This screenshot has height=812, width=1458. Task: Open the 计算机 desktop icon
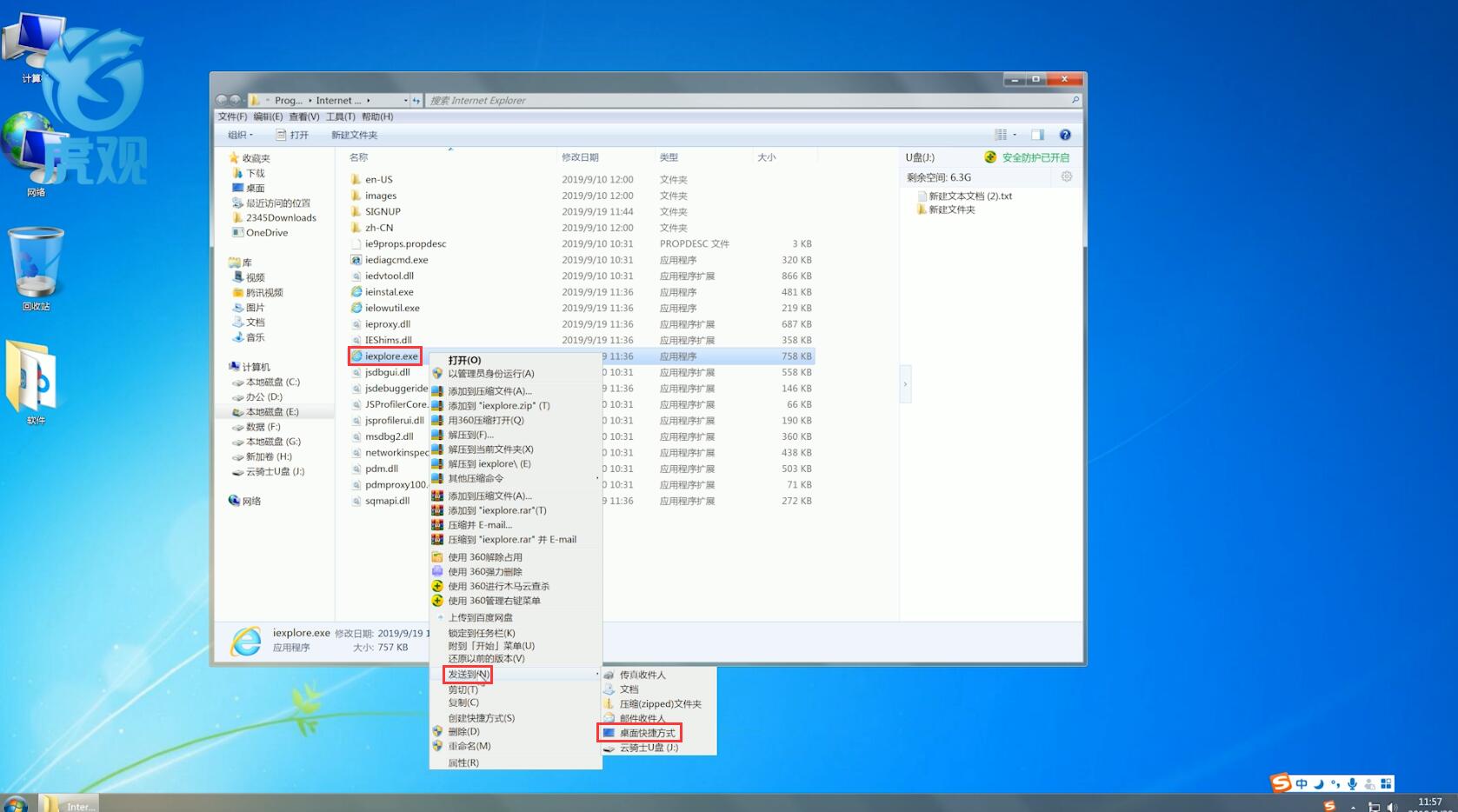coord(33,48)
